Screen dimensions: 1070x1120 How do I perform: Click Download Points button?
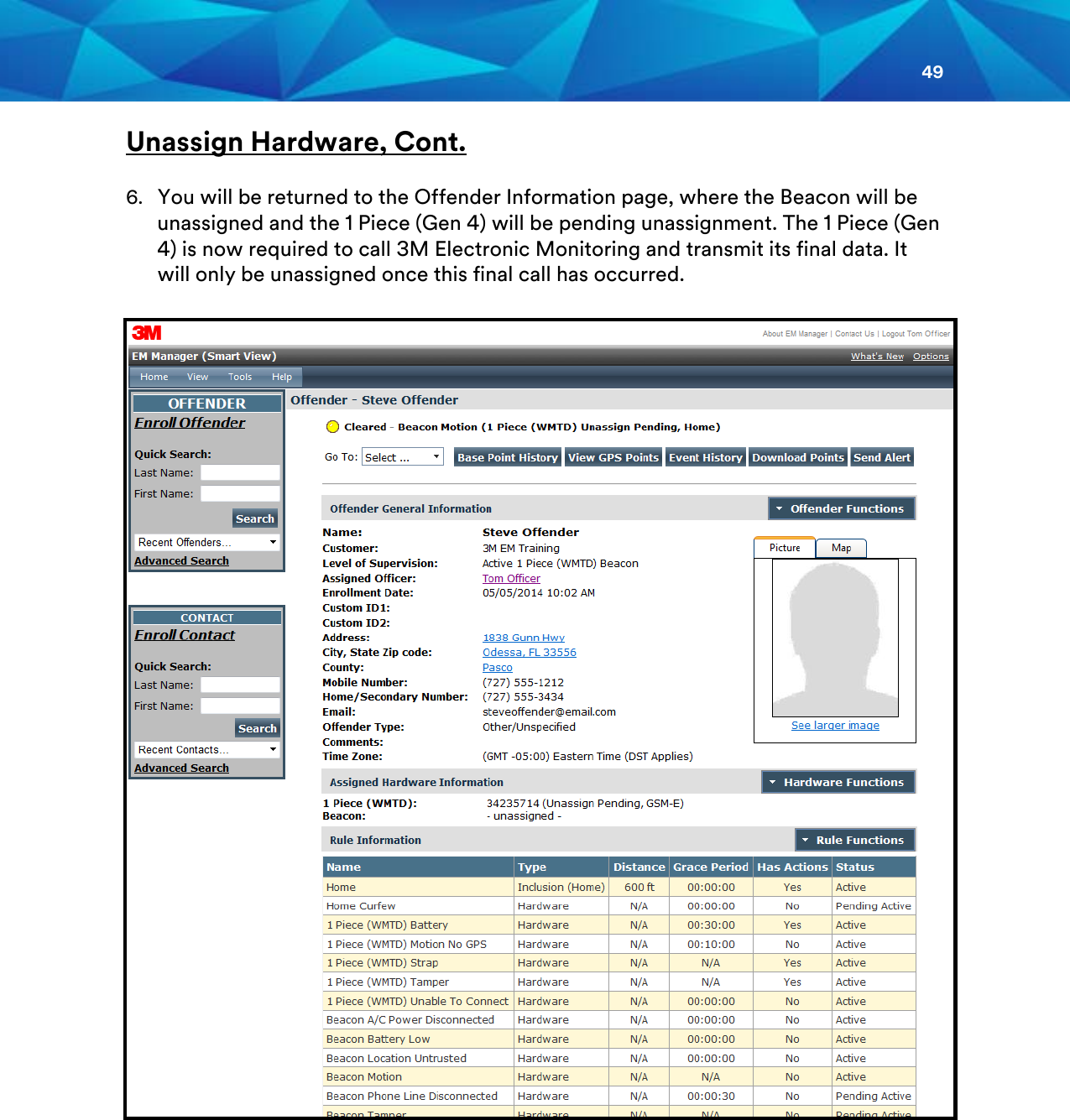798,457
